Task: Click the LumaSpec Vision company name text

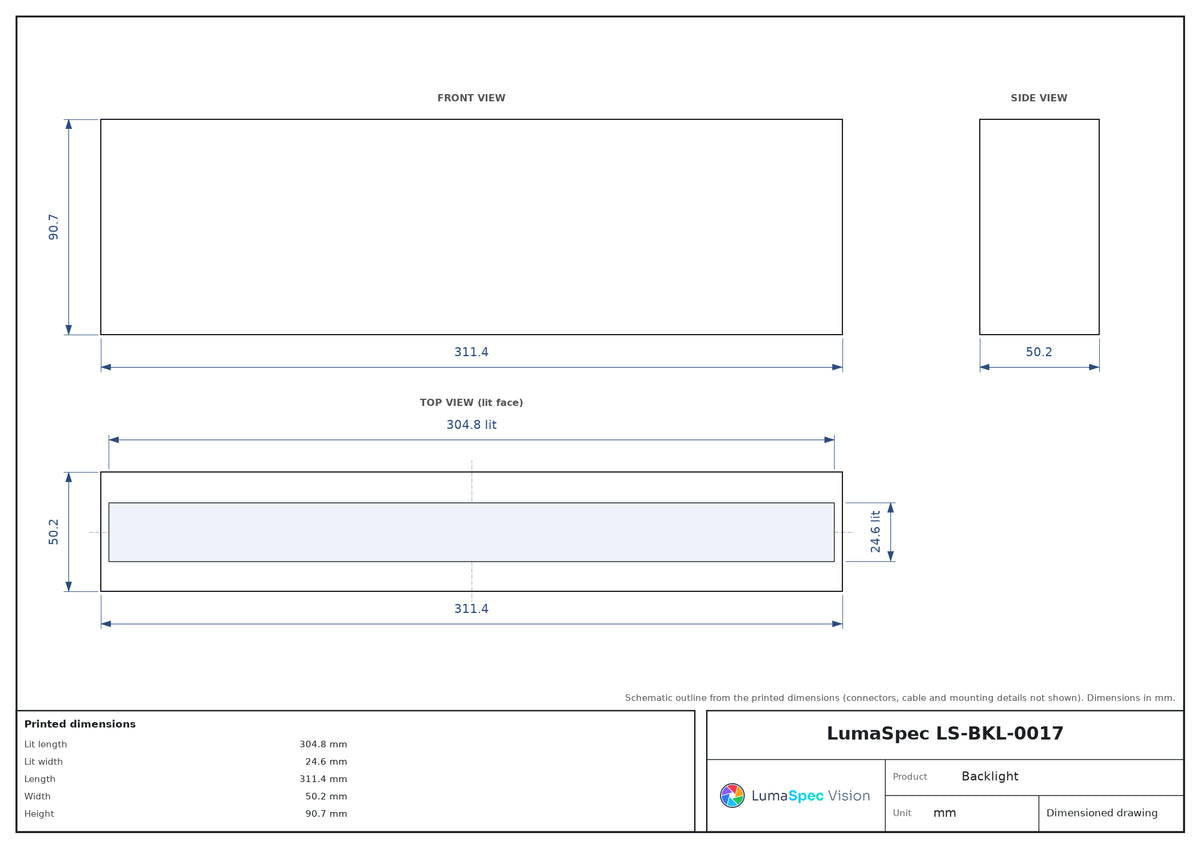Action: pyautogui.click(x=811, y=796)
